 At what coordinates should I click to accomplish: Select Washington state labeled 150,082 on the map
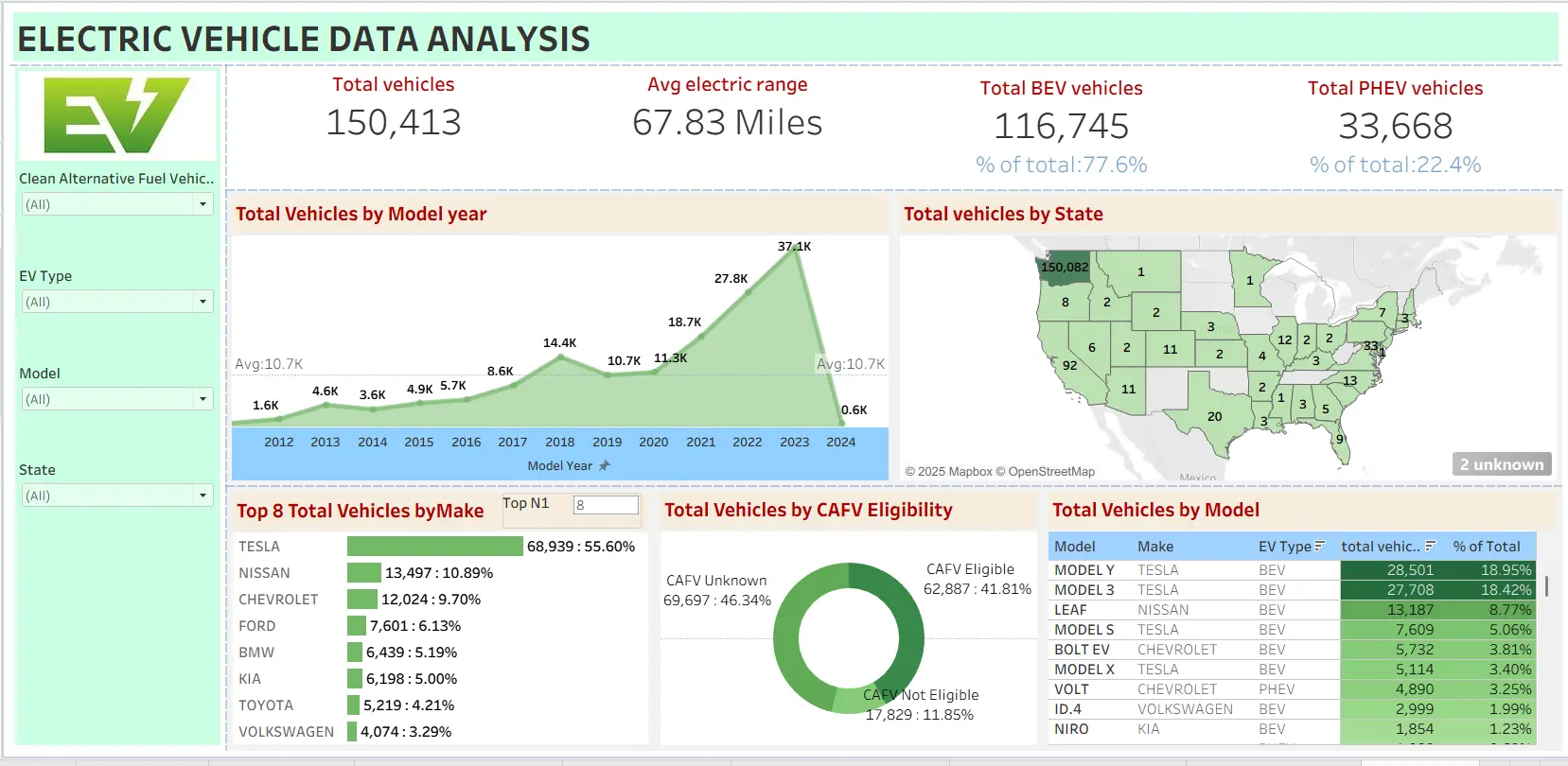[1065, 269]
